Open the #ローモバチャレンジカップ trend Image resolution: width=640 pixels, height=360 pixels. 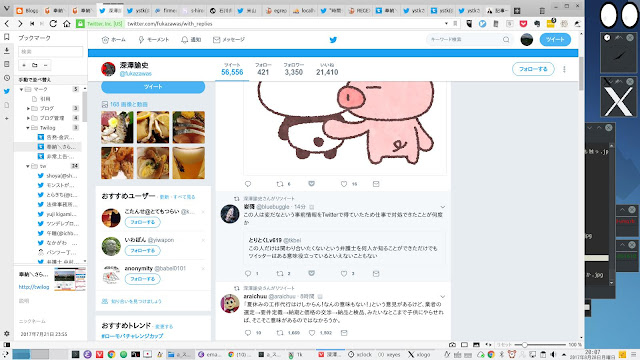pos(132,336)
